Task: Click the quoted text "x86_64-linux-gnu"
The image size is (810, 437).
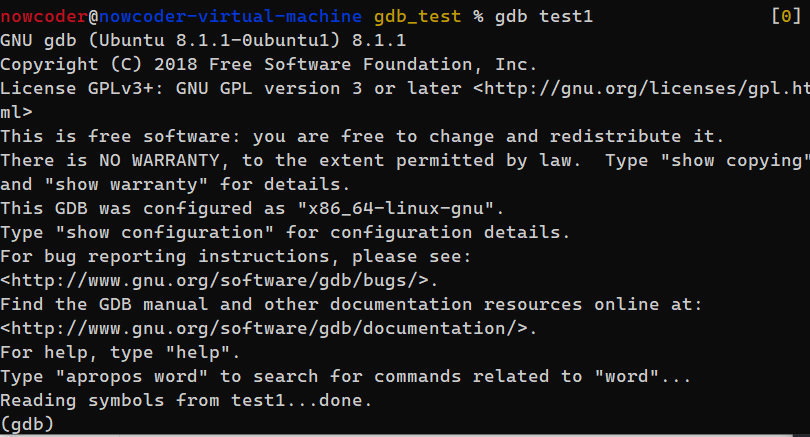Action: [x=396, y=208]
